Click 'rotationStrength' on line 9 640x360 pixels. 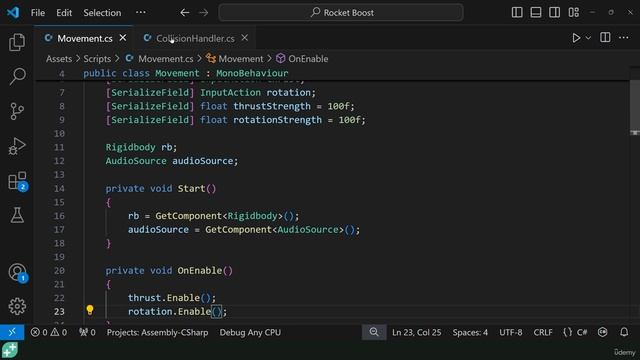tap(278, 120)
